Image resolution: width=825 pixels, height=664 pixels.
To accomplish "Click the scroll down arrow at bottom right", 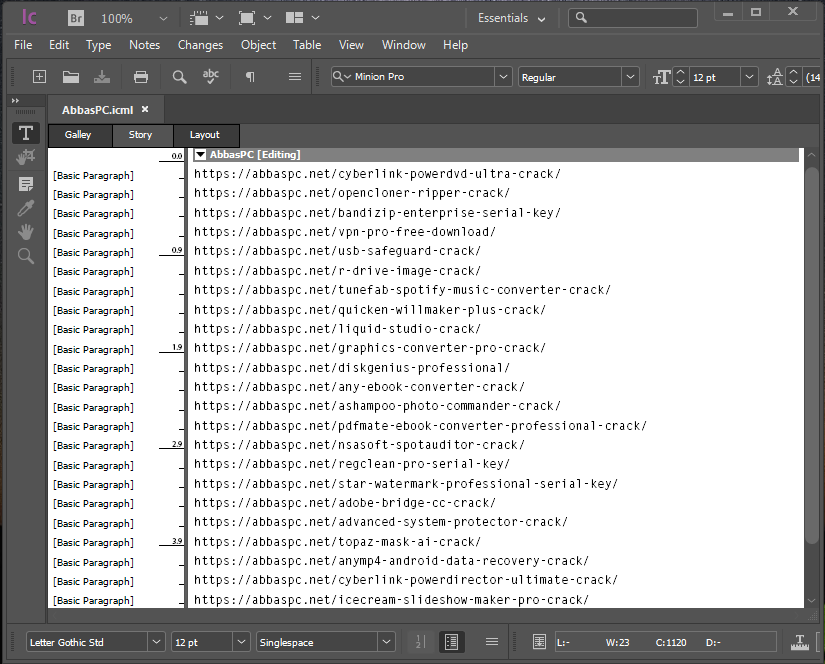I will [812, 601].
